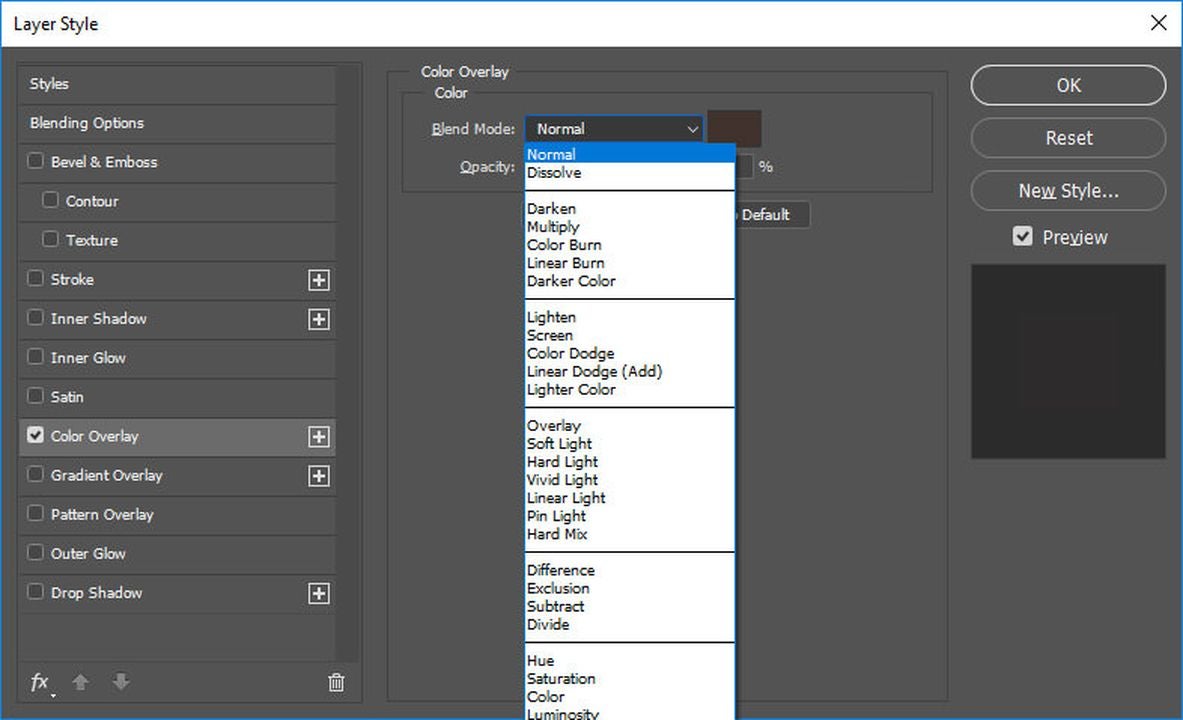Toggle the Outer Glow checkbox
1183x720 pixels.
point(36,553)
